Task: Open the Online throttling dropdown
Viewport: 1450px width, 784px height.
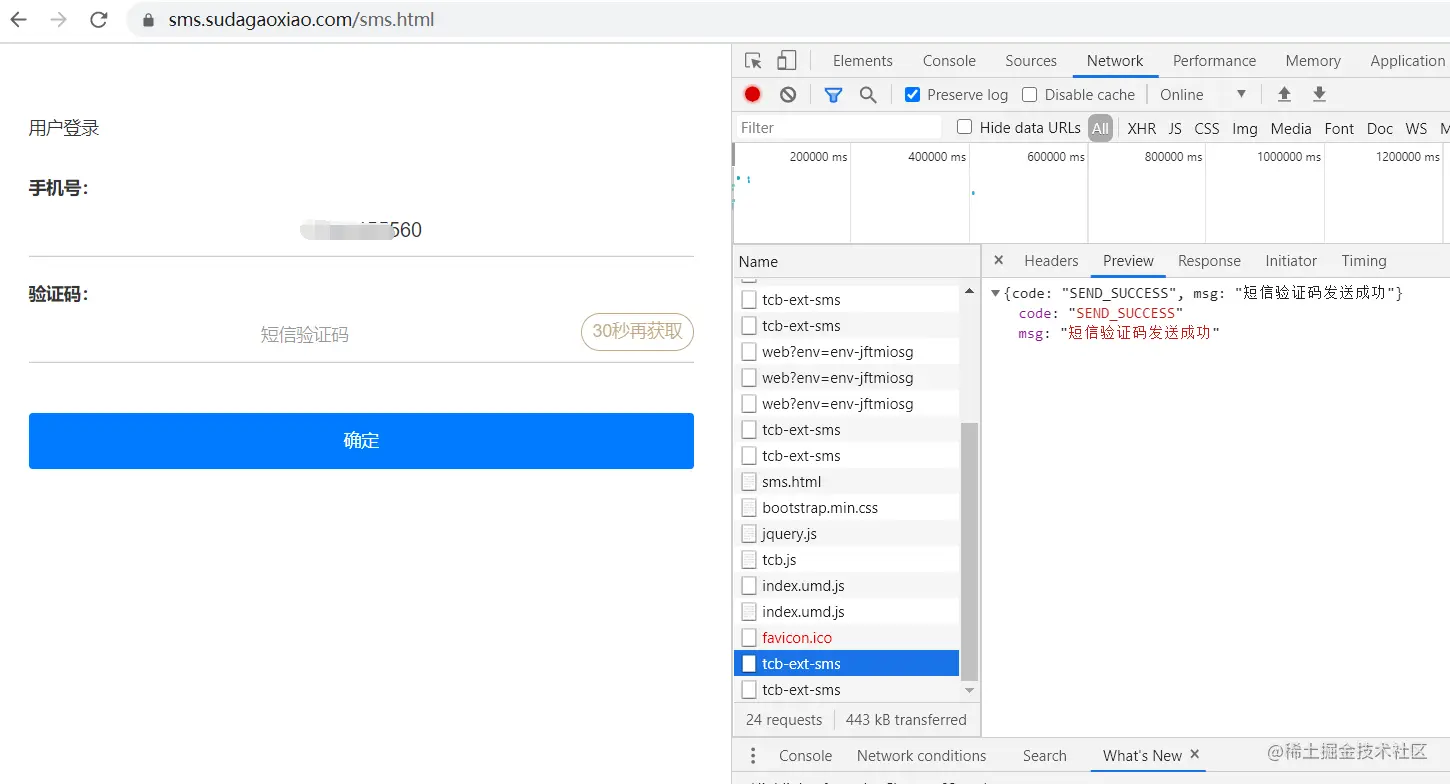Action: click(x=1203, y=94)
